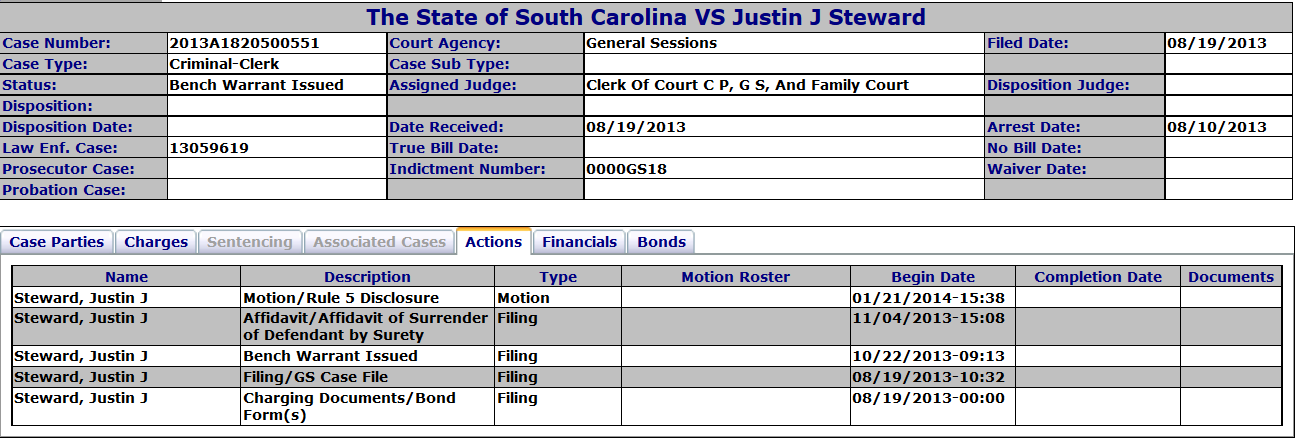View the Financials tab
The width and height of the screenshot is (1297, 439).
pyautogui.click(x=580, y=242)
